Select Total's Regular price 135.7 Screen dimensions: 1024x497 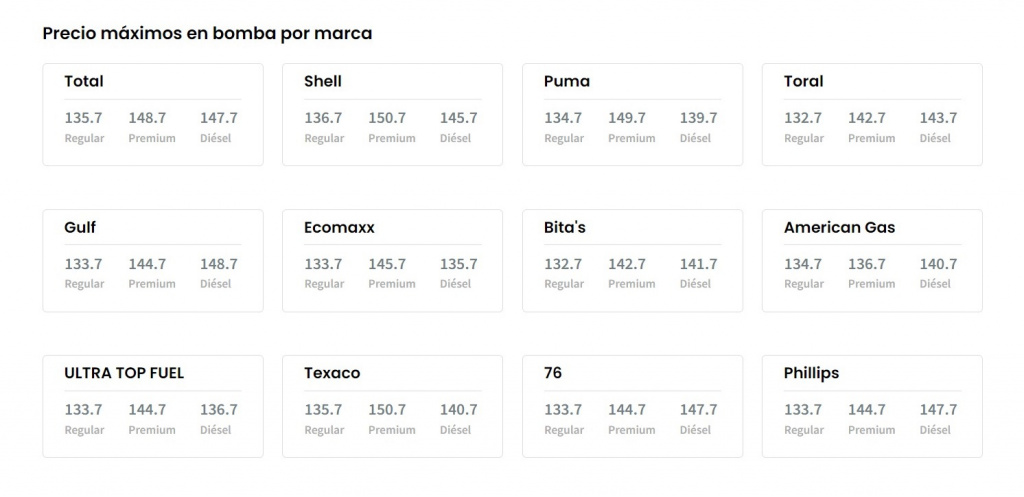coord(84,118)
